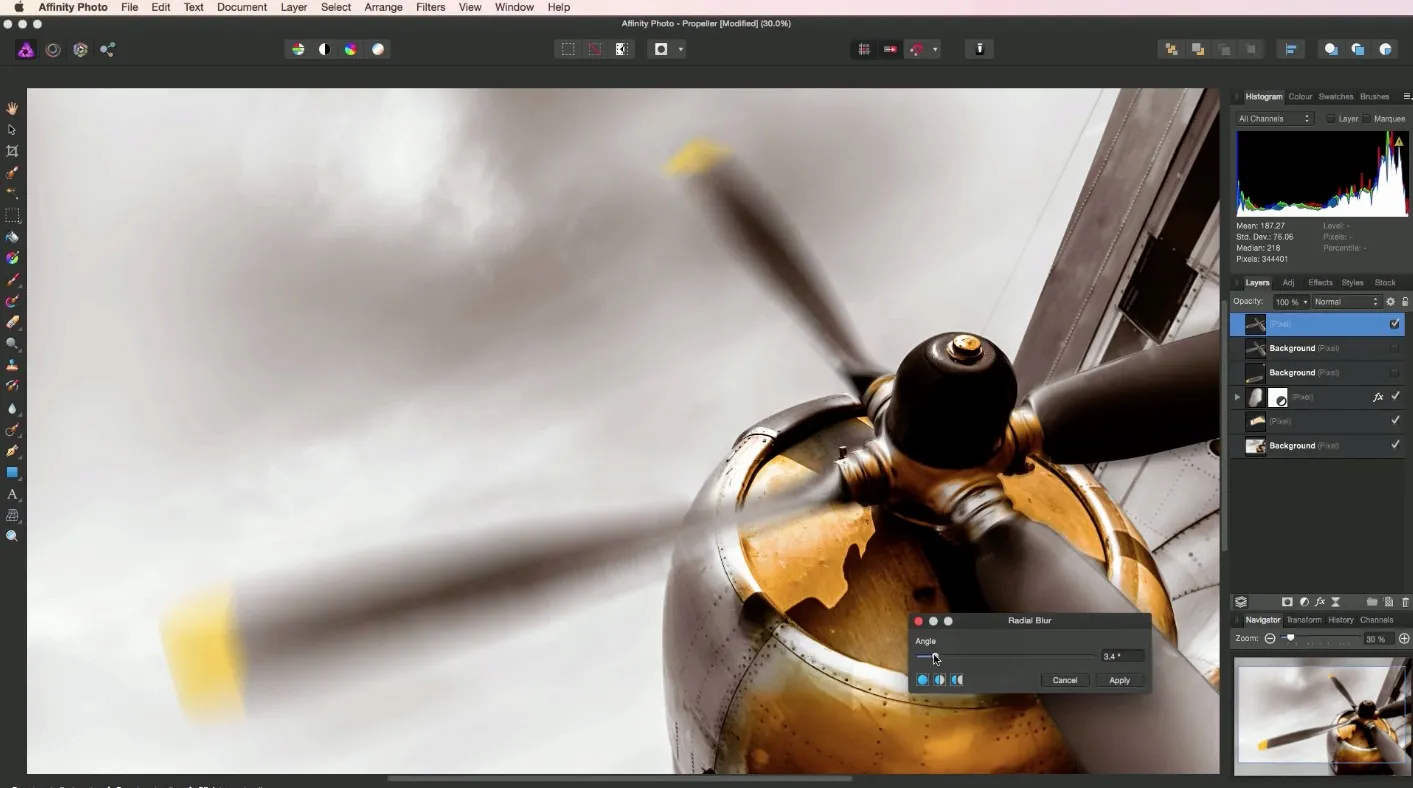Open the History tab

point(1341,620)
